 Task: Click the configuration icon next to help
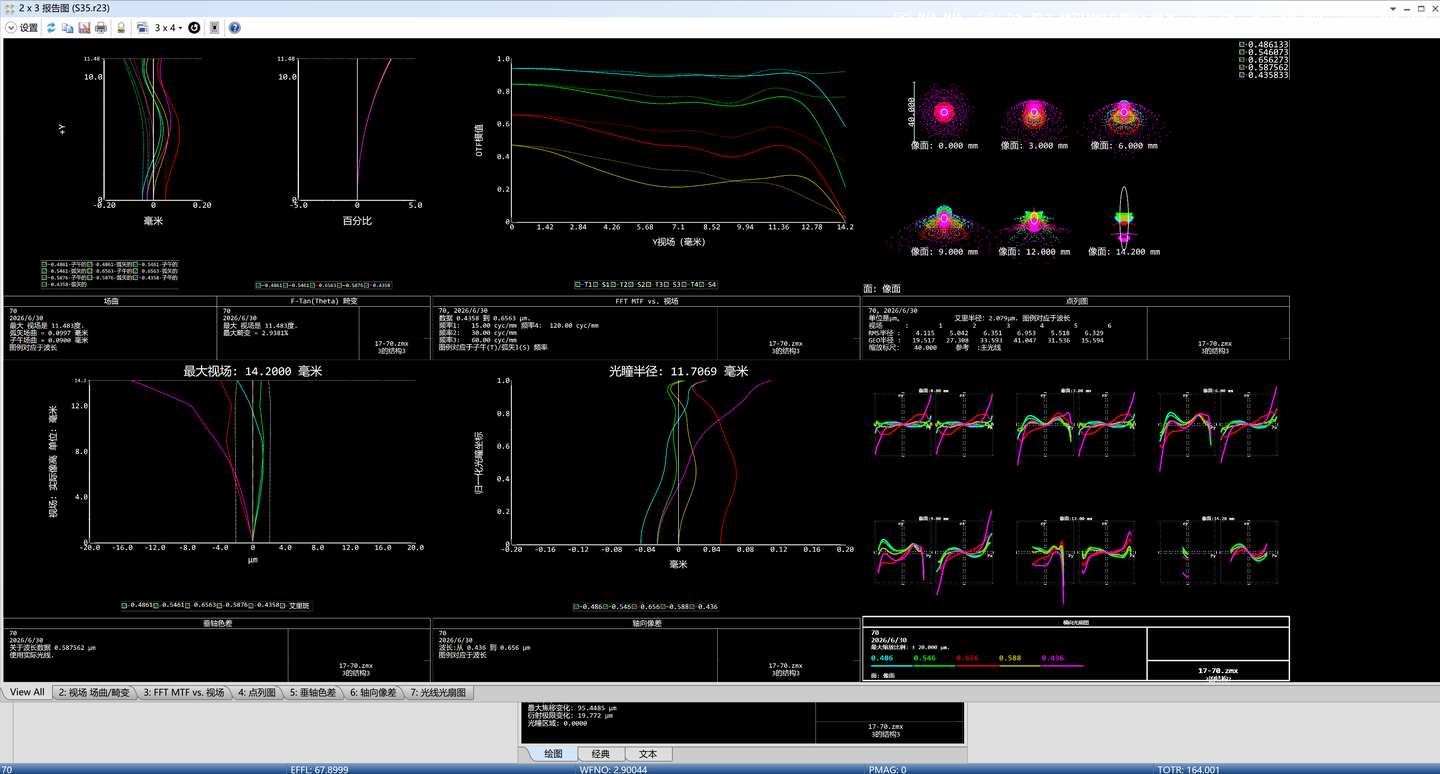(214, 28)
